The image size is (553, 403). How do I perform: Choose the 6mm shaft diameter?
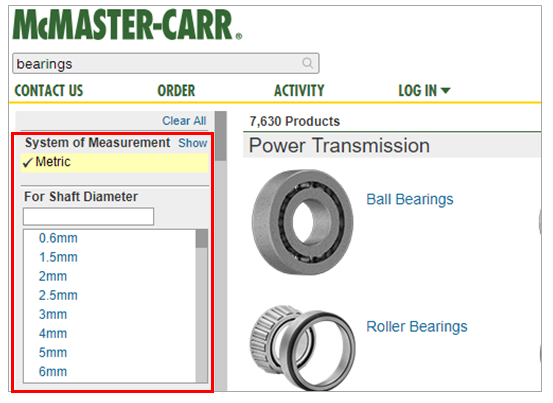53,372
